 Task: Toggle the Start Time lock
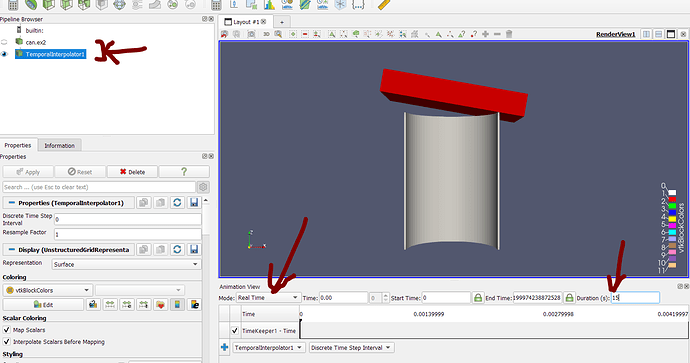pyautogui.click(x=478, y=298)
